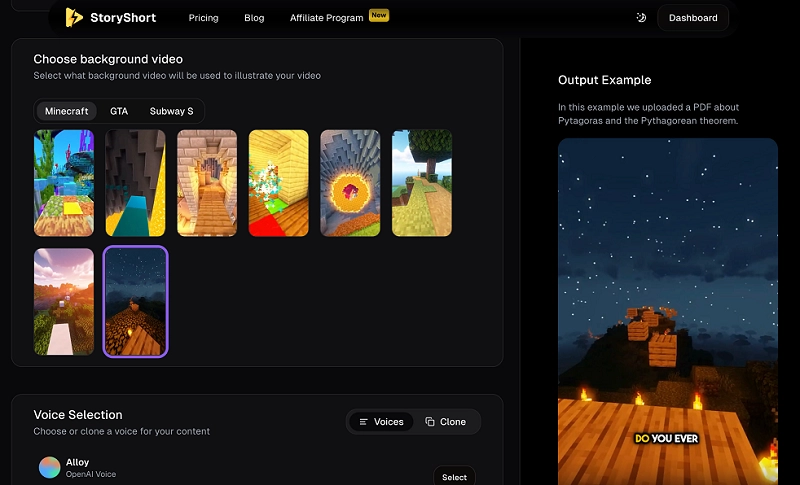
Task: Open the Blog link
Action: pos(254,18)
